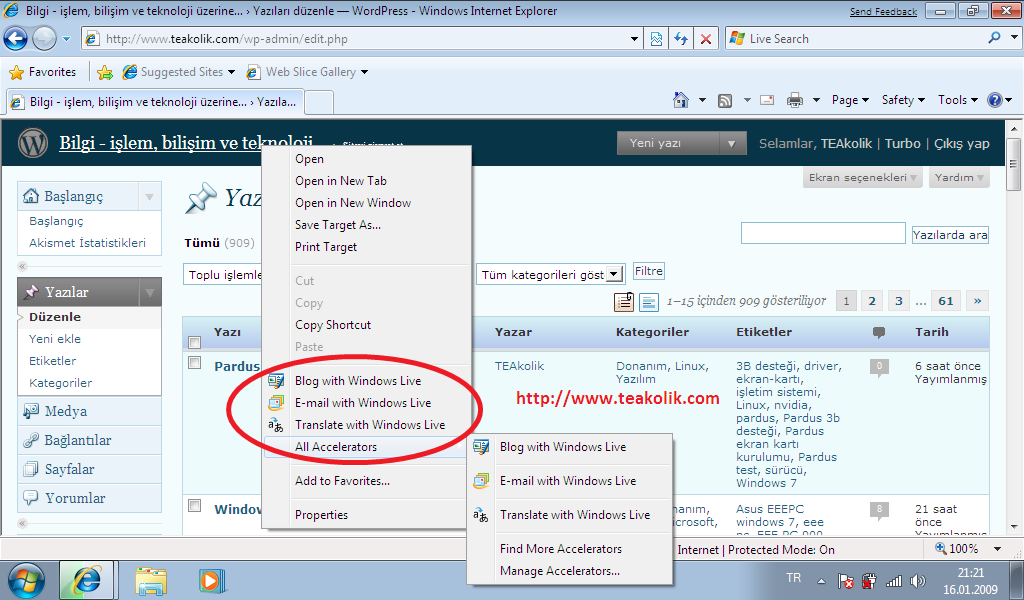Open the address bar dropdown arrow
This screenshot has height=600, width=1024.
(634, 39)
